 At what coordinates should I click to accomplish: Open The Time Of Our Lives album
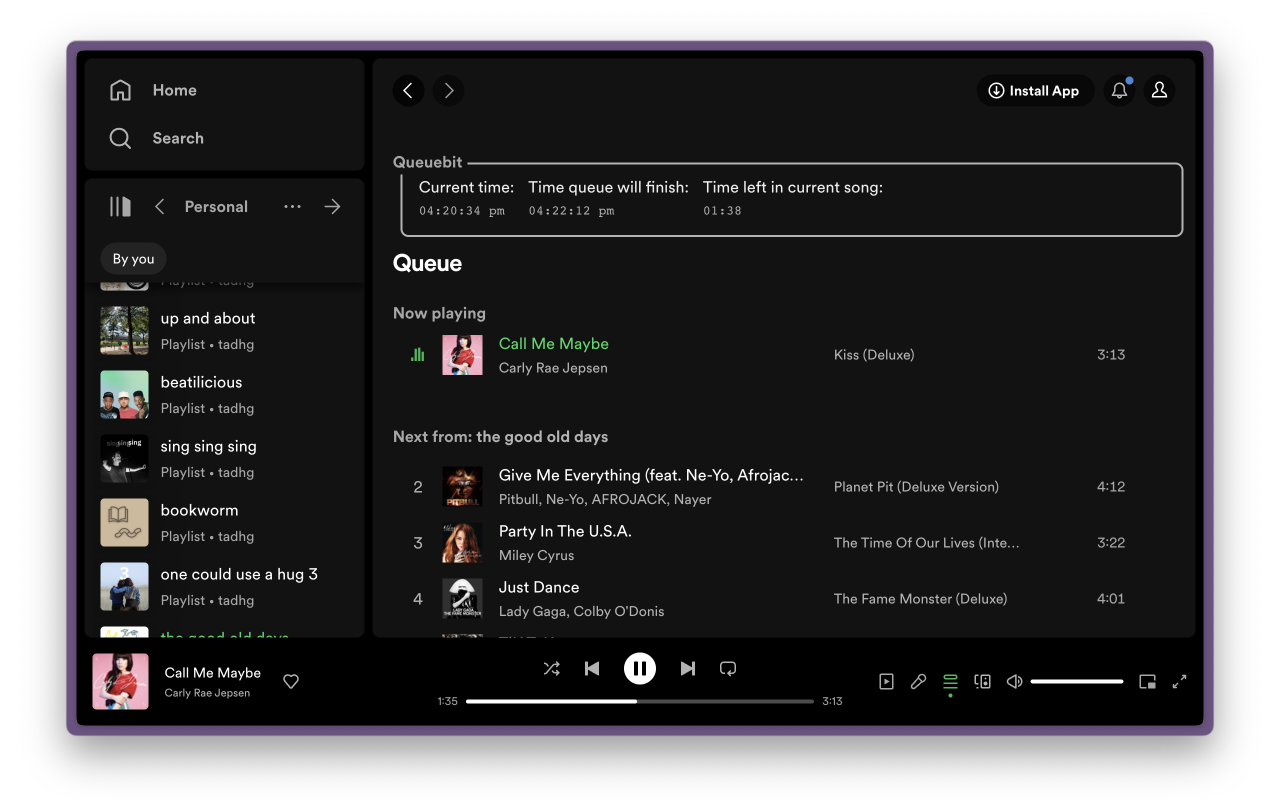[x=927, y=543]
